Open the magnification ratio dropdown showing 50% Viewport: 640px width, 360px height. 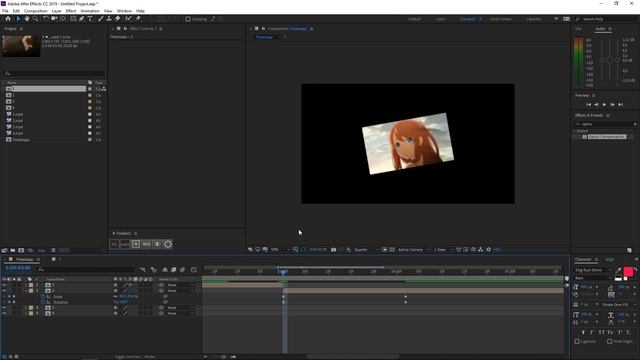280,249
